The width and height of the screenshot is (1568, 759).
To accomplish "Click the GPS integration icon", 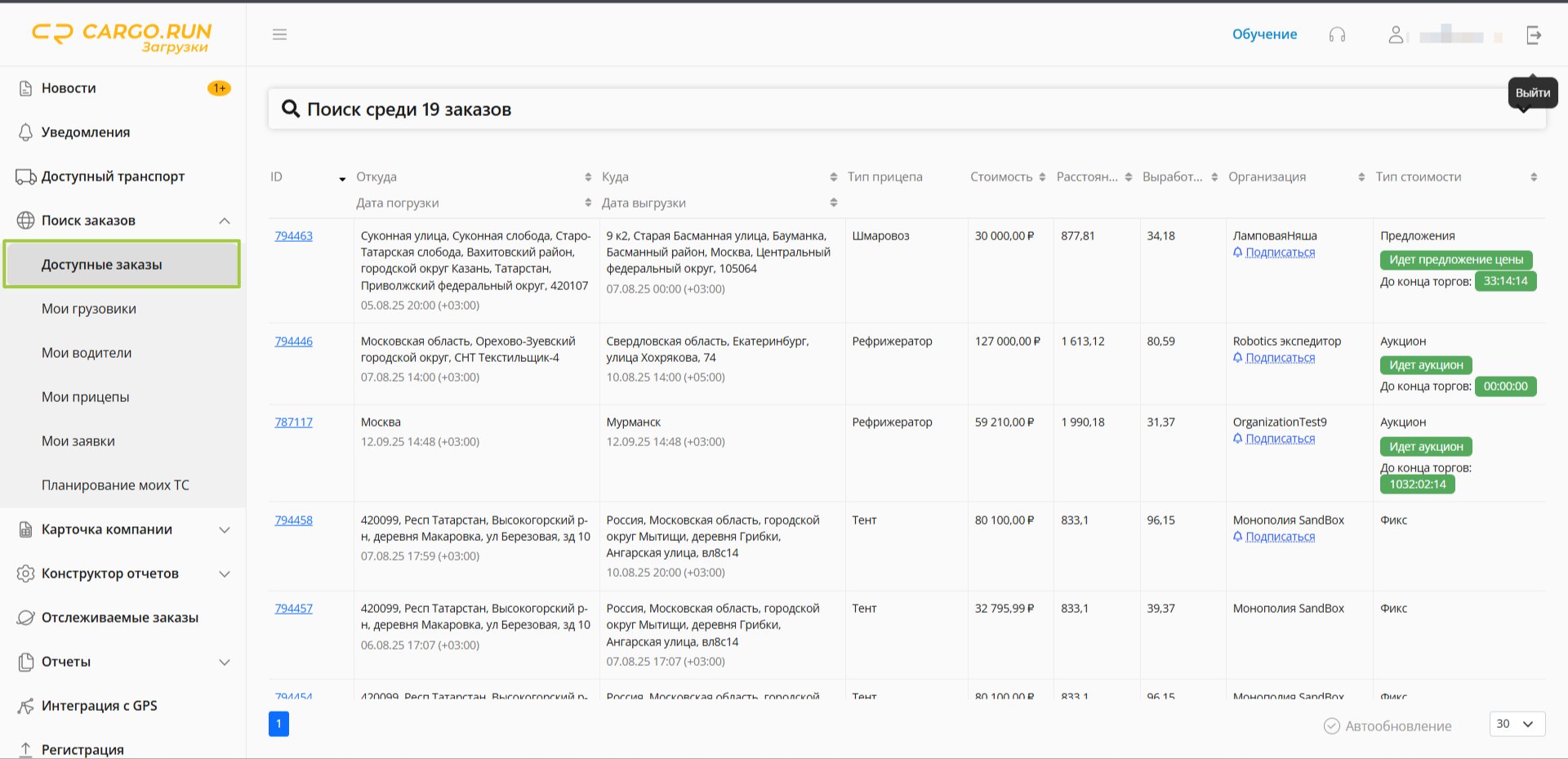I will tap(26, 706).
